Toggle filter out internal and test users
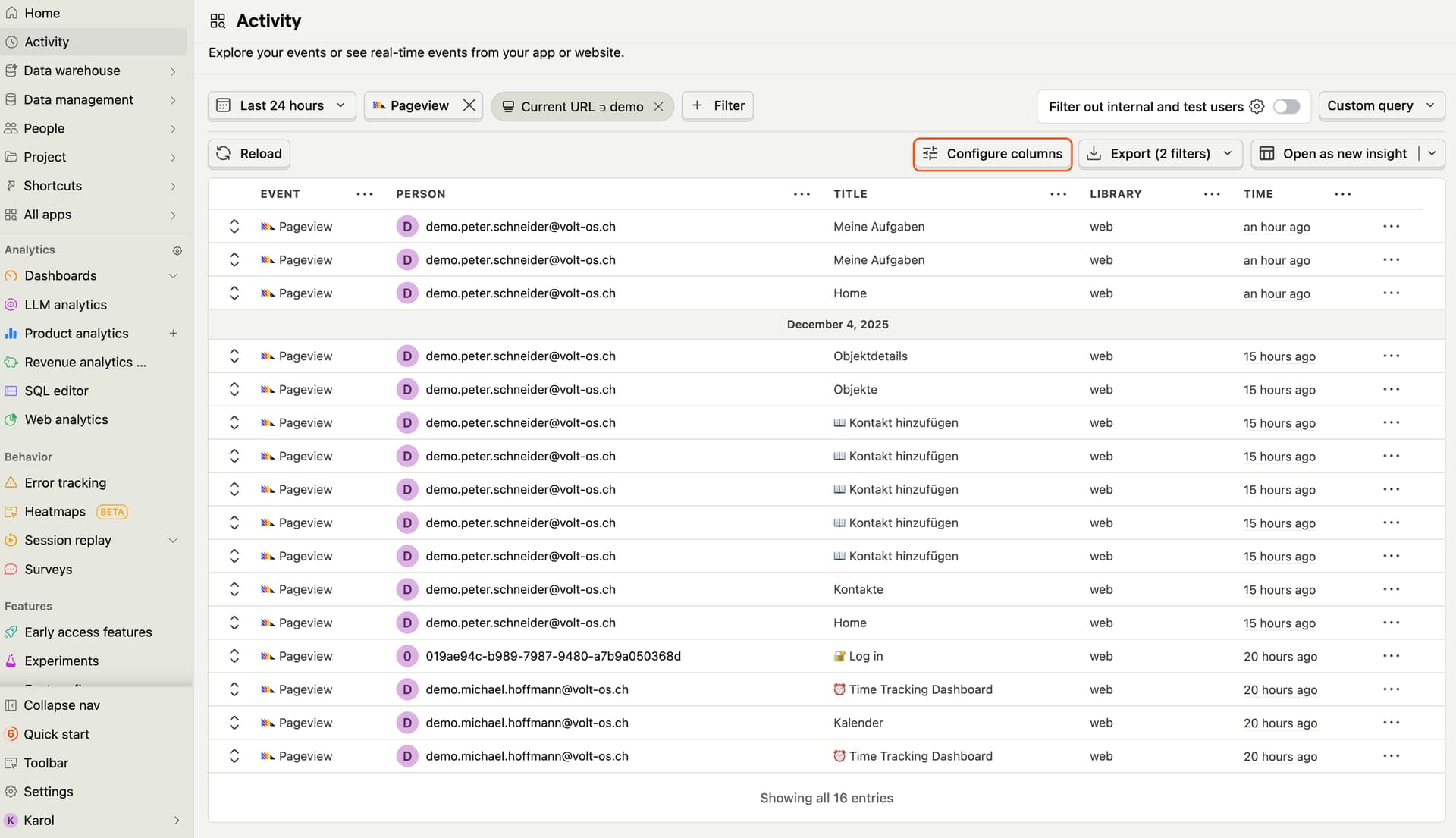This screenshot has height=838, width=1456. tap(1286, 106)
